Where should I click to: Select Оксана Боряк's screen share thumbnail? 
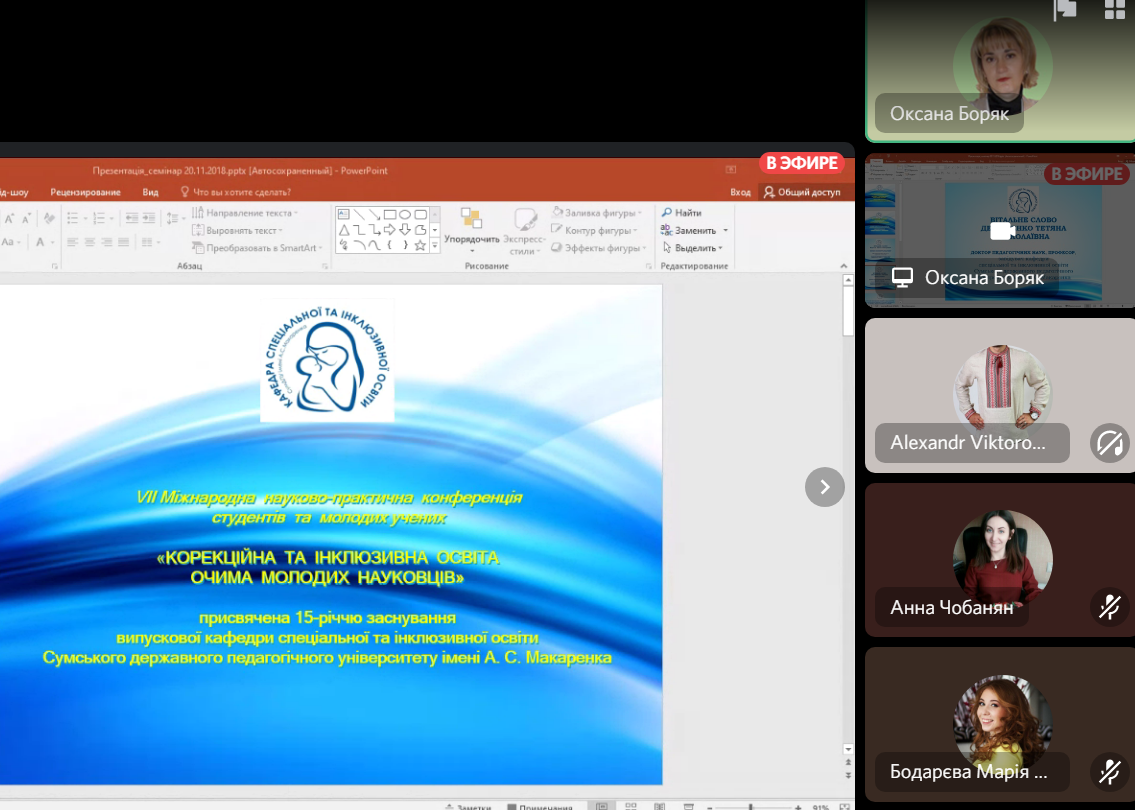(999, 231)
